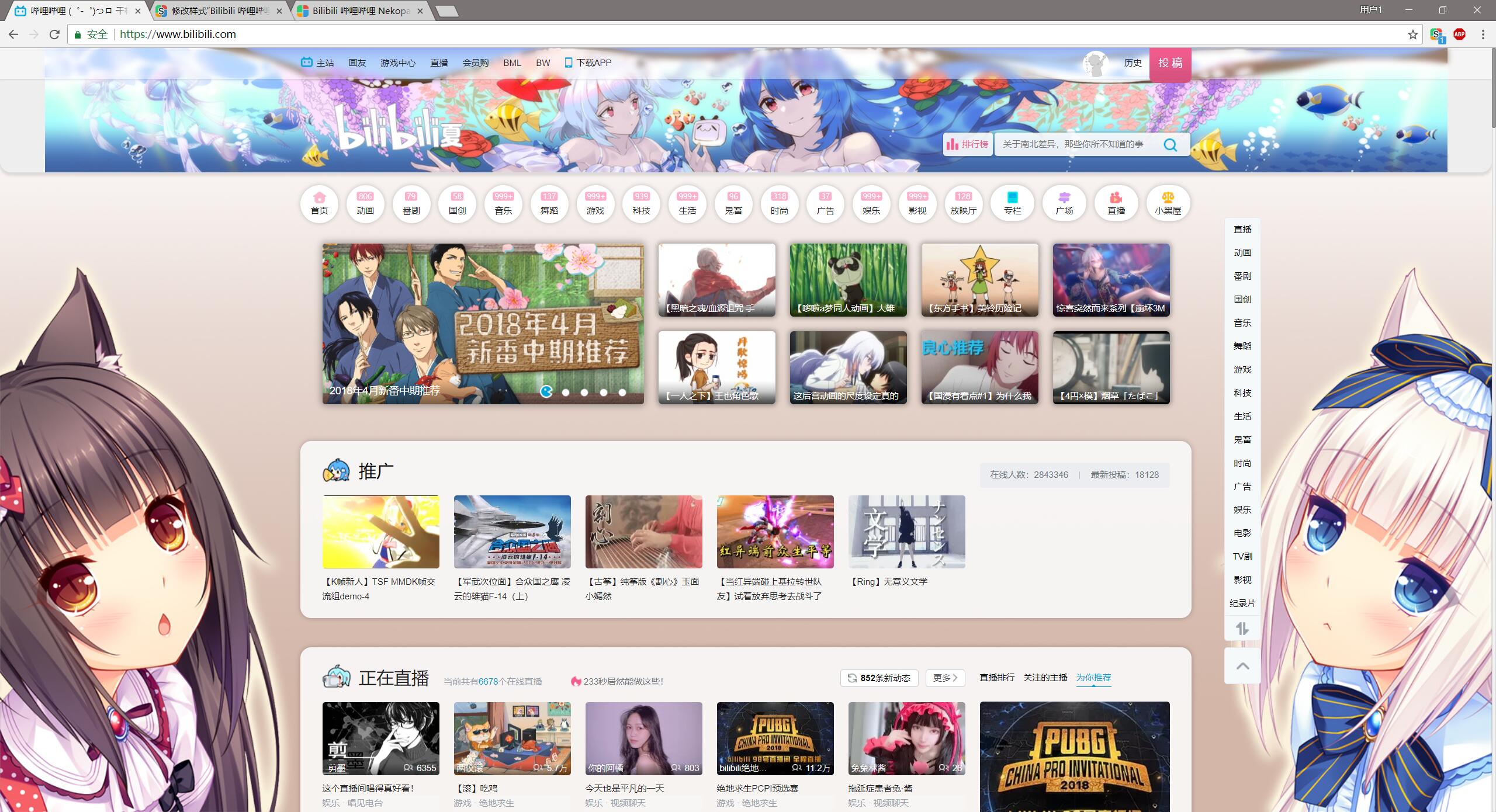Viewport: 1496px width, 812px height.
Task: Open the 排行榜 ranking button
Action: tap(968, 144)
